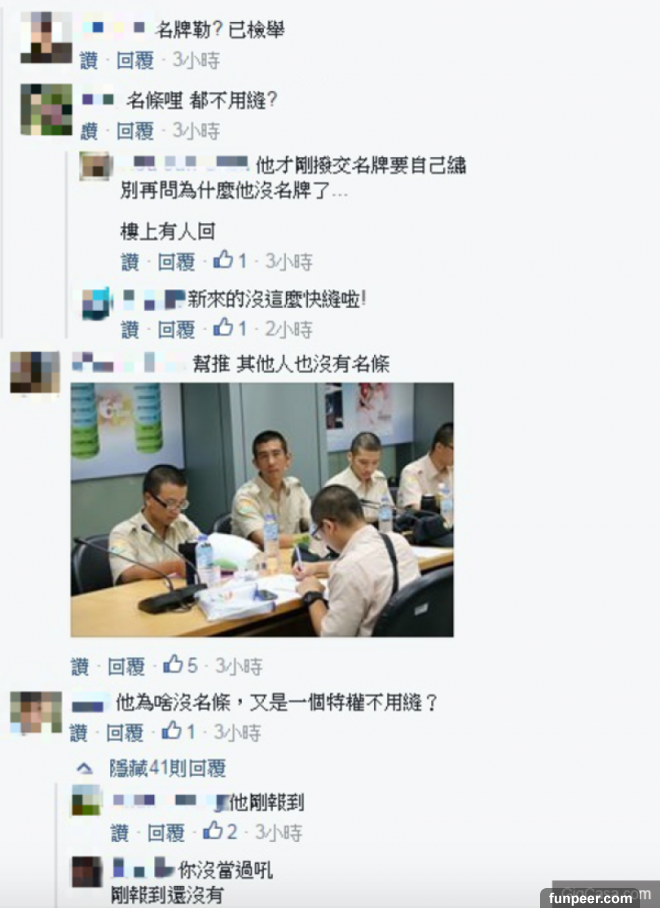This screenshot has width=660, height=908.
Task: Open the avatar of '名條哩 都不用縫' commenter
Action: (x=46, y=109)
